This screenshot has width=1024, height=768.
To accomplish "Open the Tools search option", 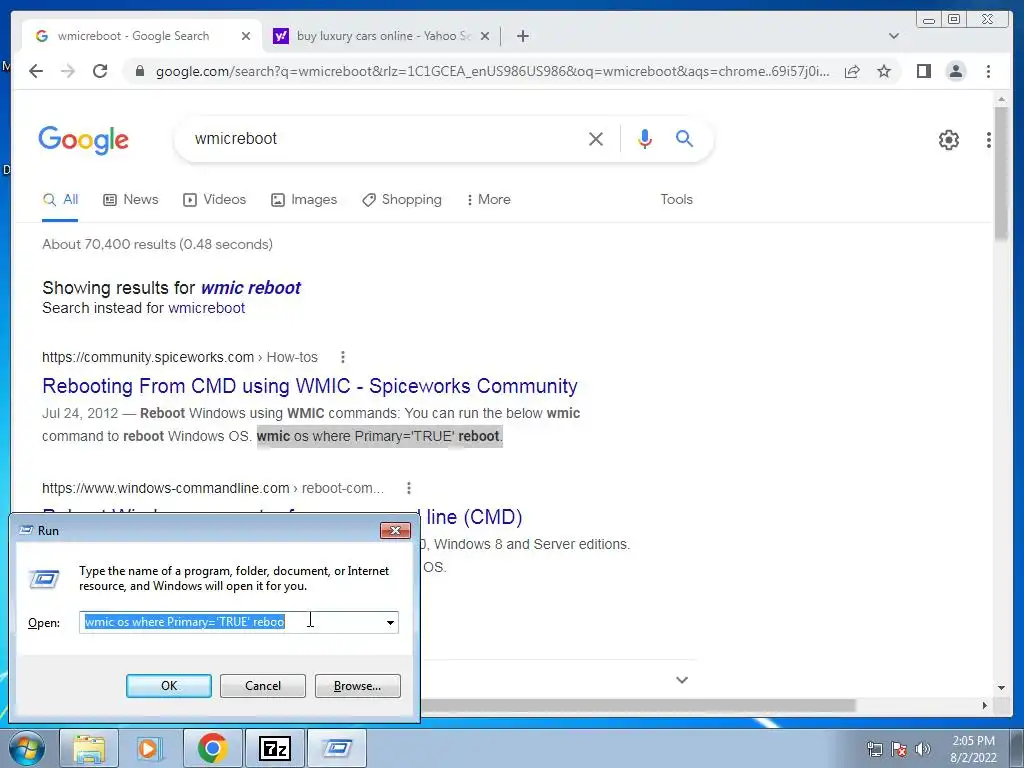I will pyautogui.click(x=676, y=199).
